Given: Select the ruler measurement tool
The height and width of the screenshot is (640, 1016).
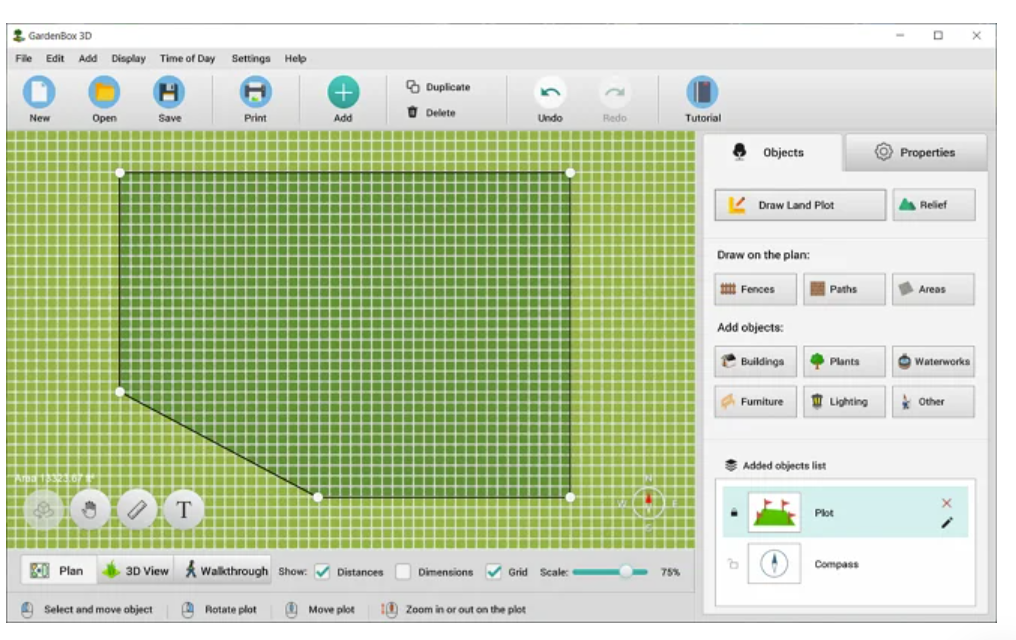Looking at the screenshot, I should (136, 510).
